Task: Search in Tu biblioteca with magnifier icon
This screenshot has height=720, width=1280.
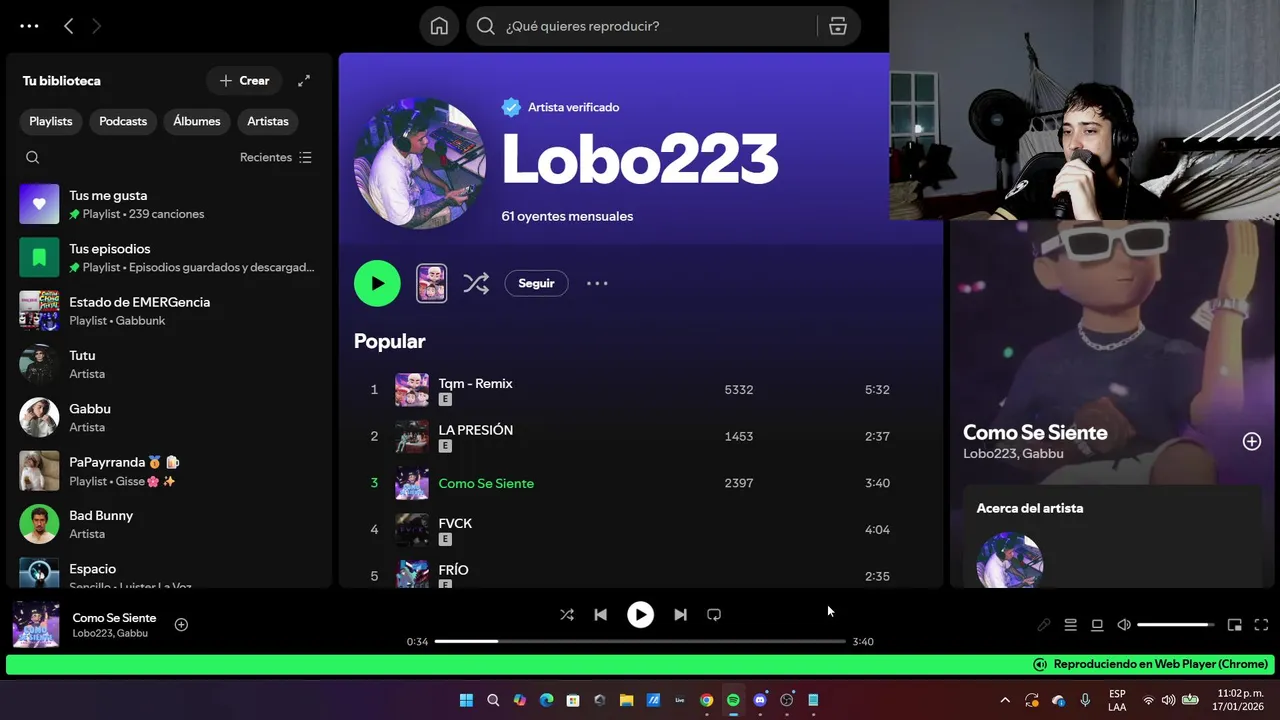Action: pyautogui.click(x=33, y=157)
